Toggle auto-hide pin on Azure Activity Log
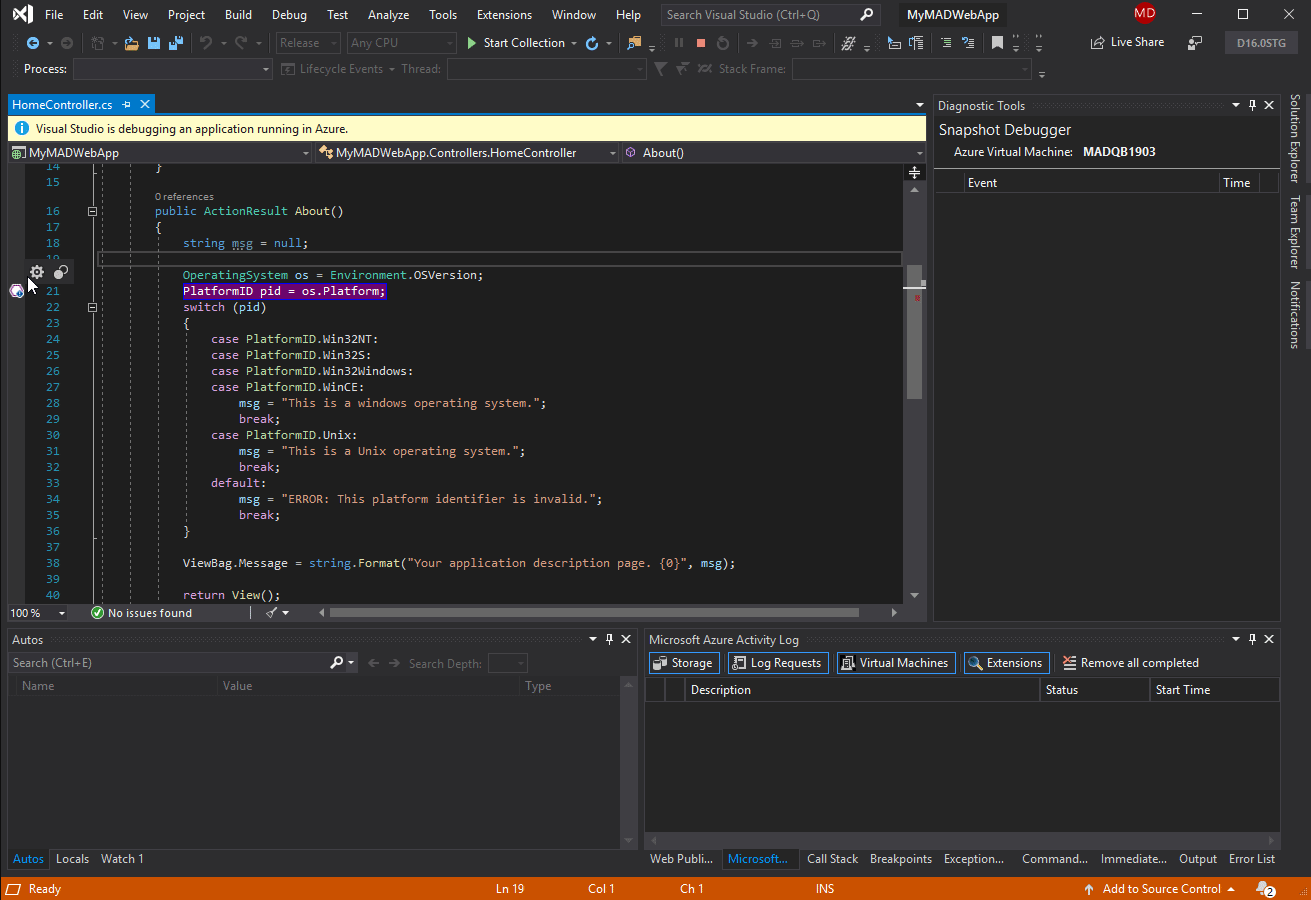Image resolution: width=1311 pixels, height=900 pixels. 1252,639
